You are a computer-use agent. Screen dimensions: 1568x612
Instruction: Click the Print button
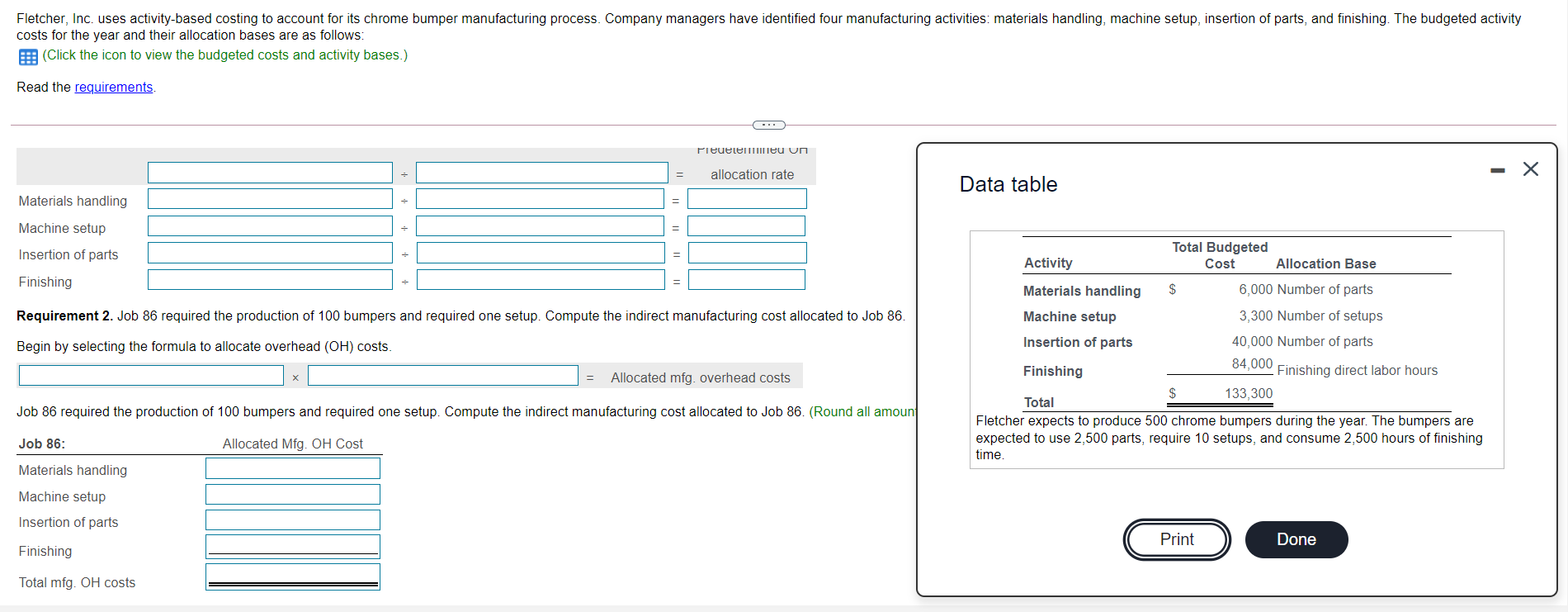point(1177,539)
